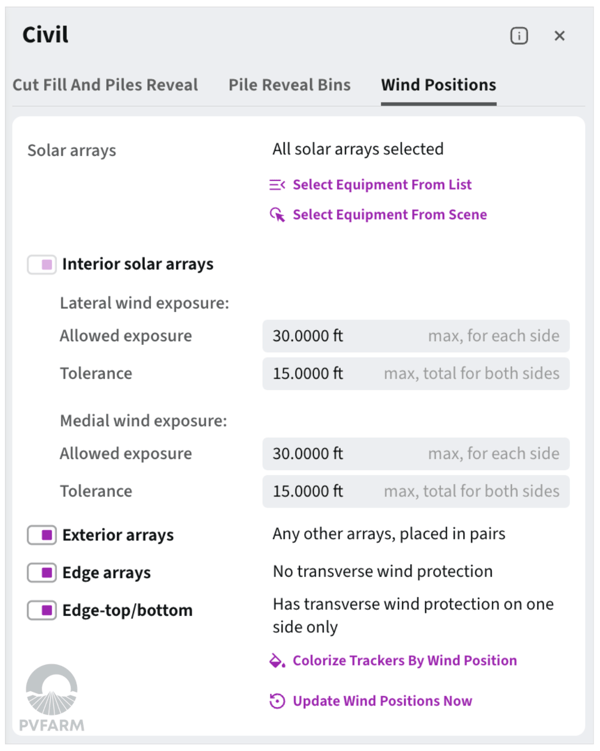
Task: Click the Select Equipment From Scene cursor icon
Action: pos(278,215)
